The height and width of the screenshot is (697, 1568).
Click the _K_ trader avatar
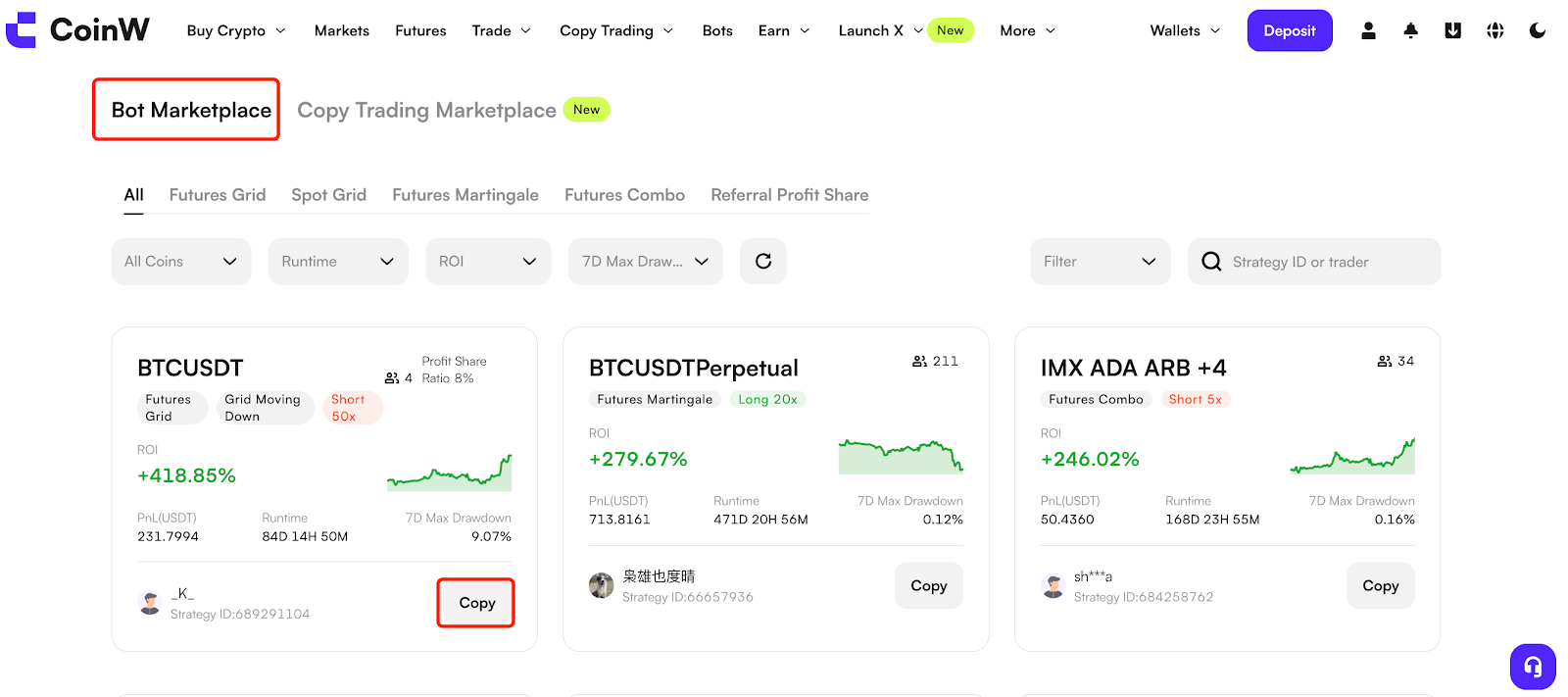tap(151, 603)
